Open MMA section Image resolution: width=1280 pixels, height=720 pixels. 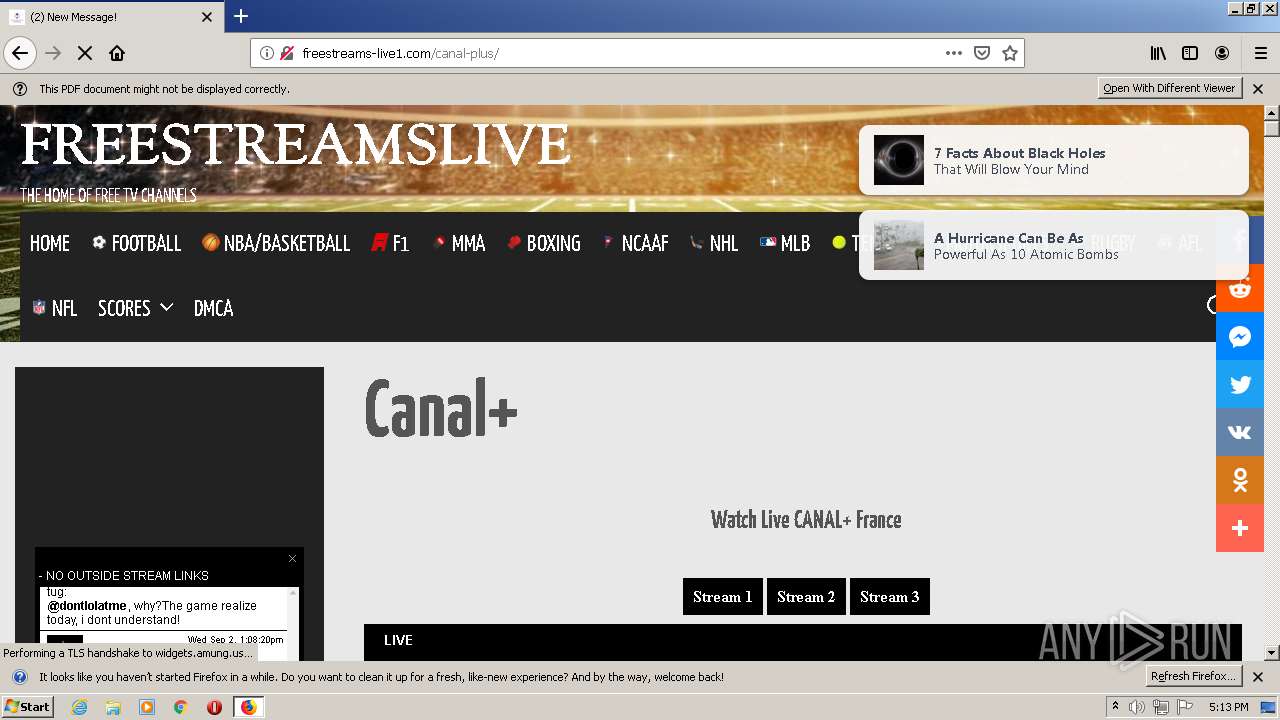click(x=458, y=243)
